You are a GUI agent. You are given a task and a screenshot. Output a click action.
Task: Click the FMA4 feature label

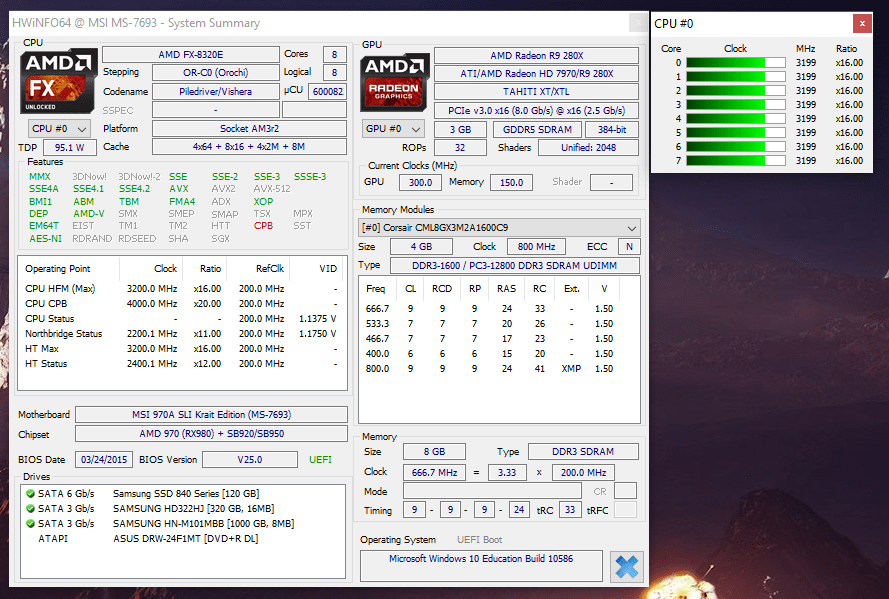(x=182, y=202)
